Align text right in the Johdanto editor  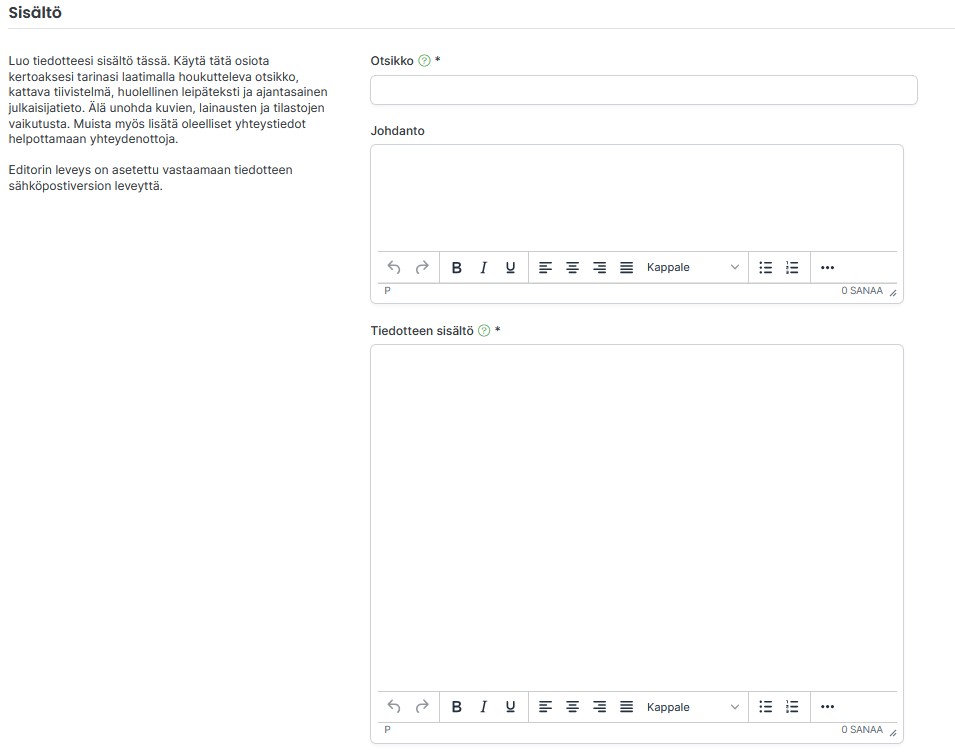tap(600, 267)
